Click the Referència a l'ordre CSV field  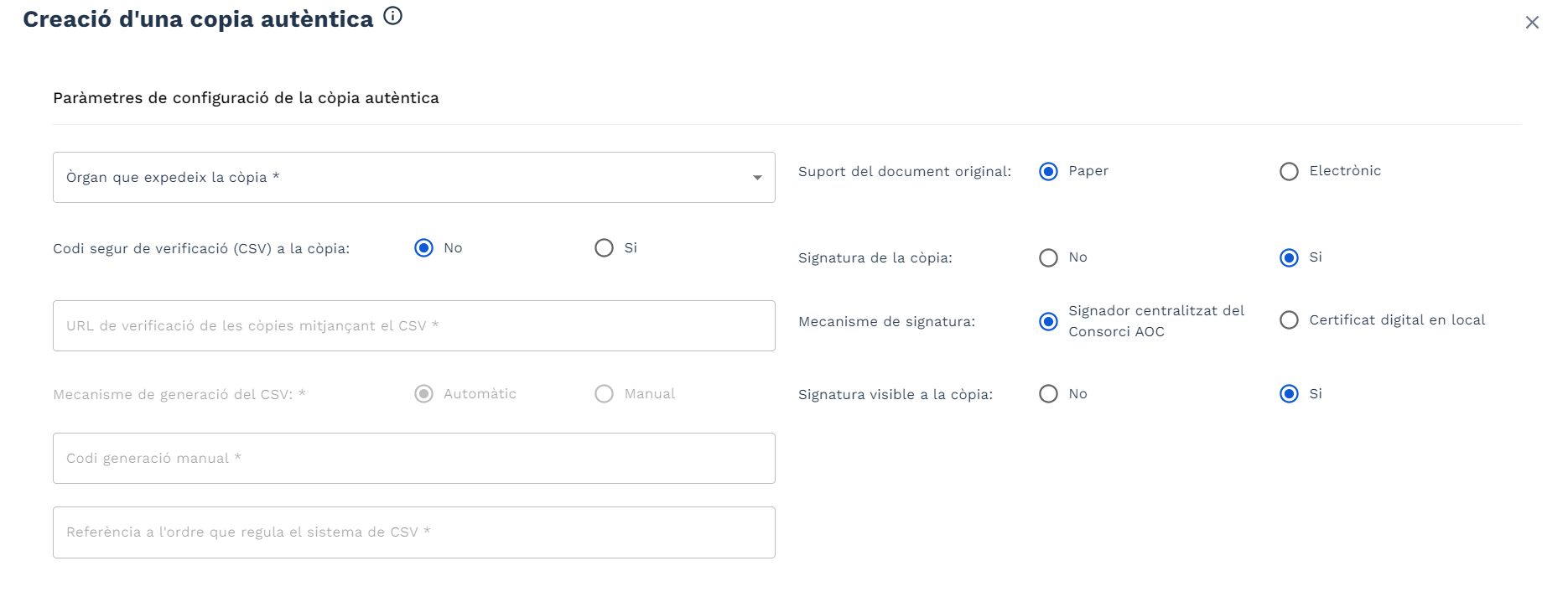[x=414, y=532]
